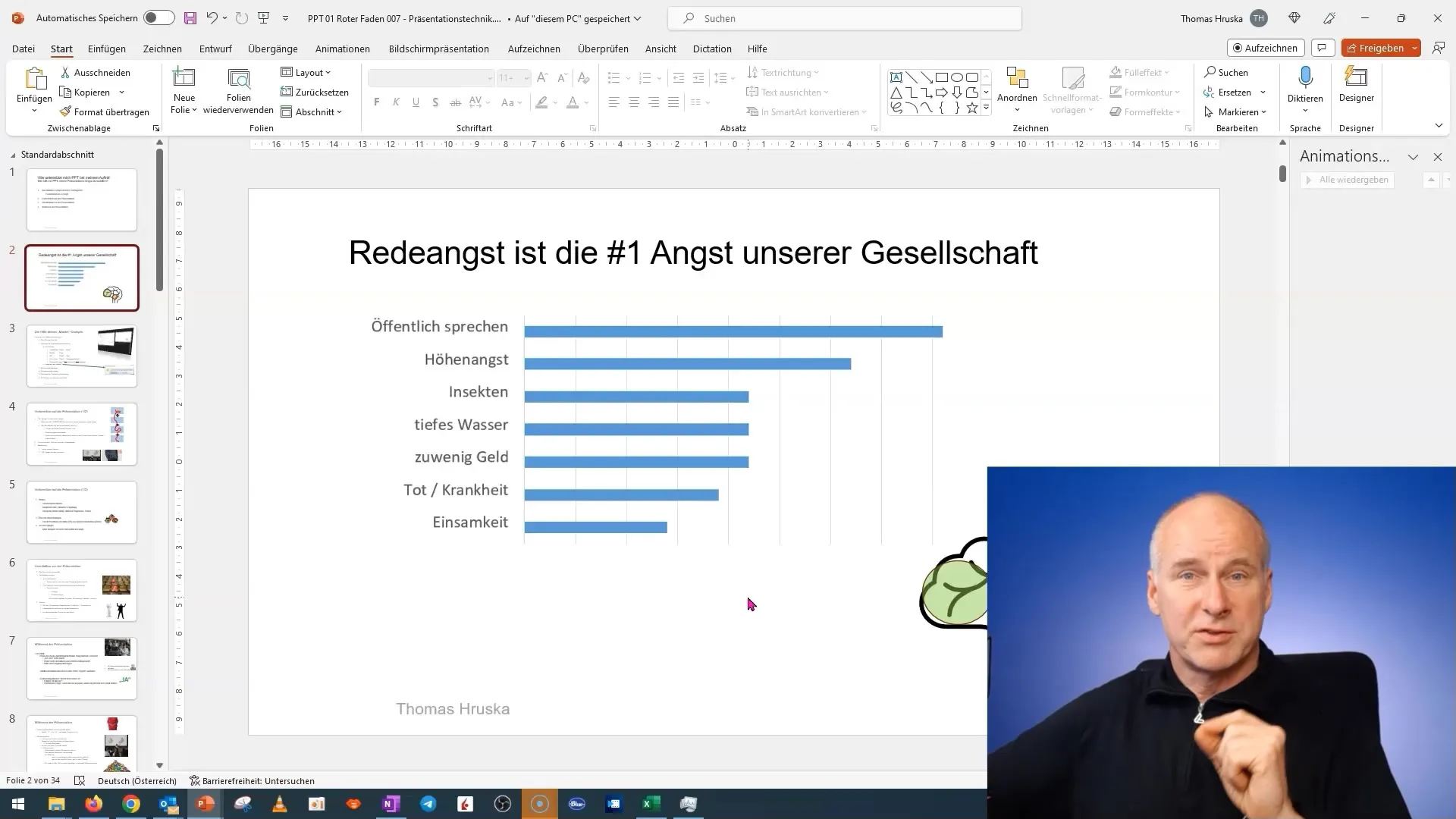Toggle text shadow S button
The image size is (1456, 819).
(435, 102)
